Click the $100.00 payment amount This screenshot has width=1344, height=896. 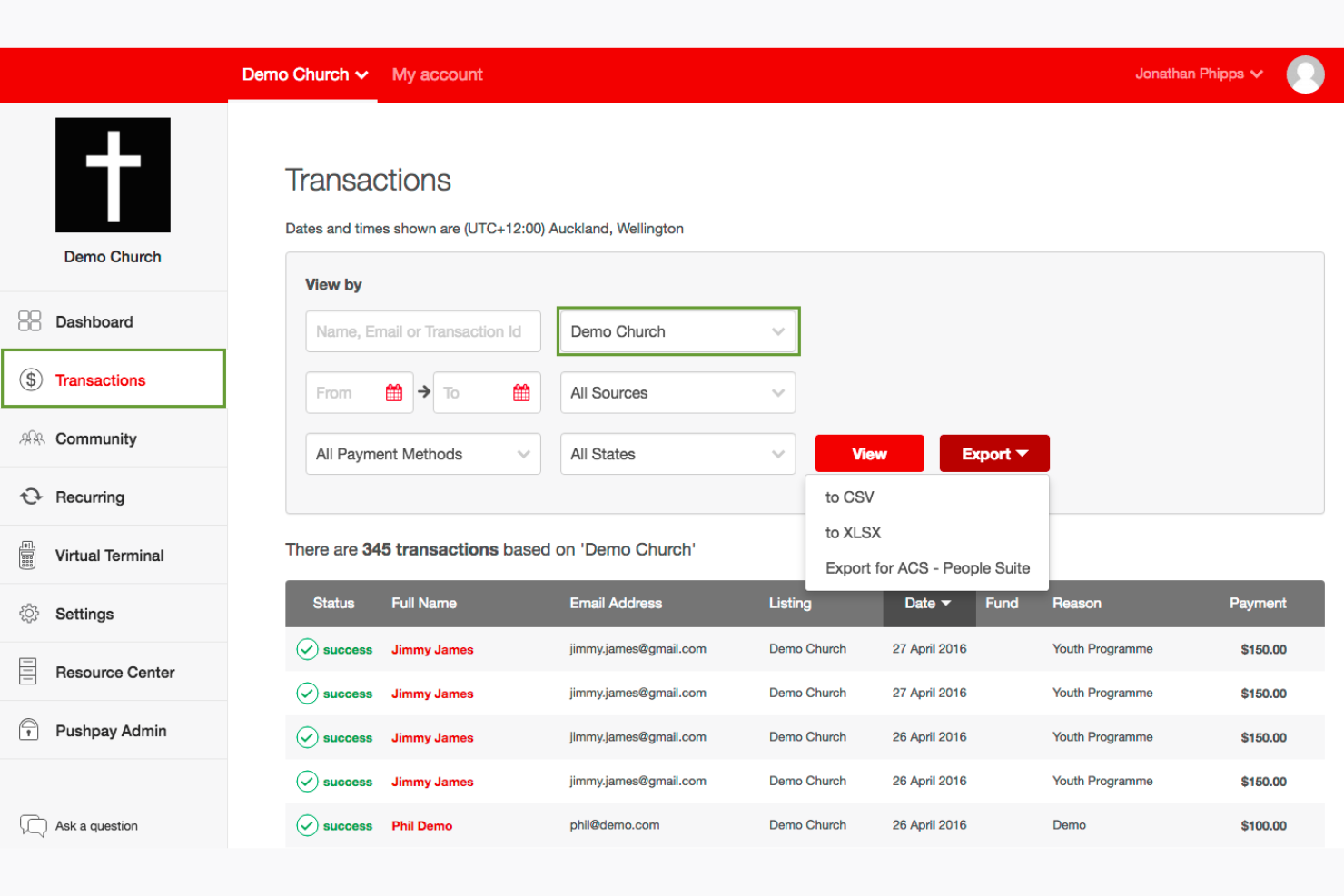(1263, 826)
